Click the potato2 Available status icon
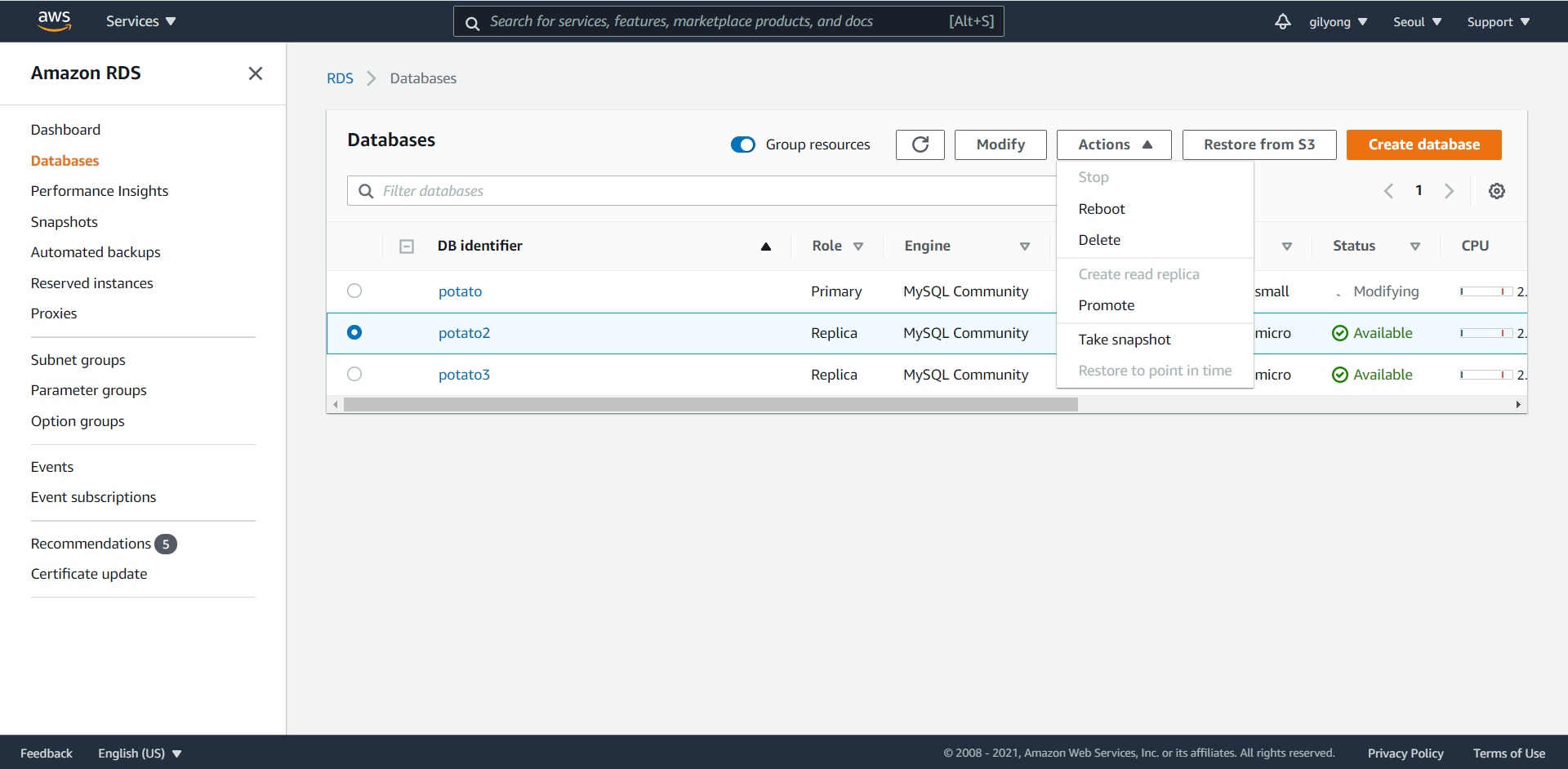The image size is (1568, 769). [x=1339, y=333]
